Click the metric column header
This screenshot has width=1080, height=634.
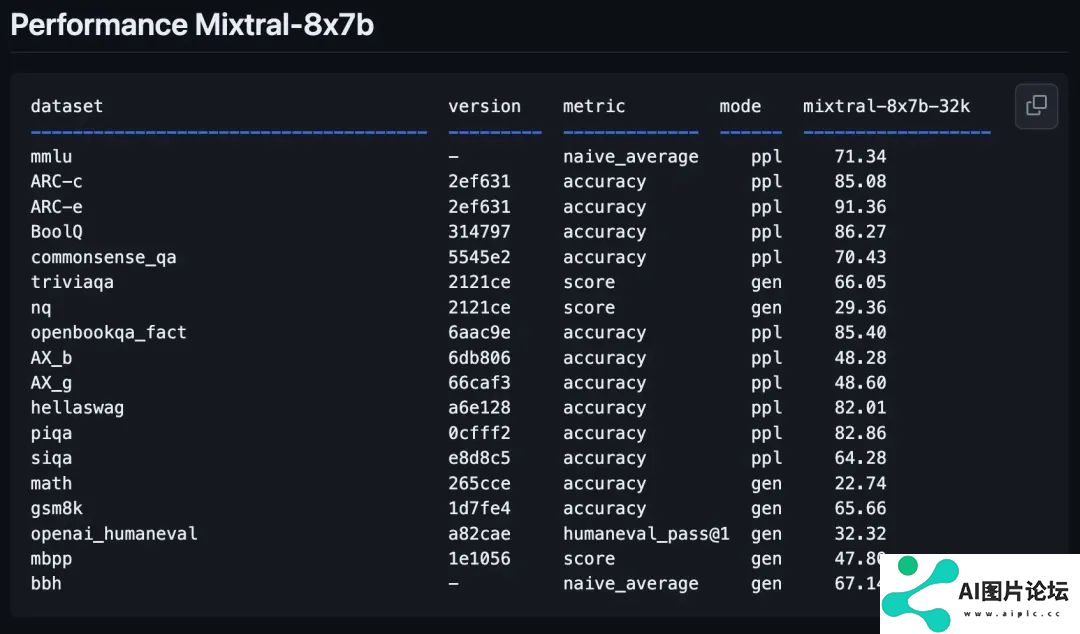(594, 106)
